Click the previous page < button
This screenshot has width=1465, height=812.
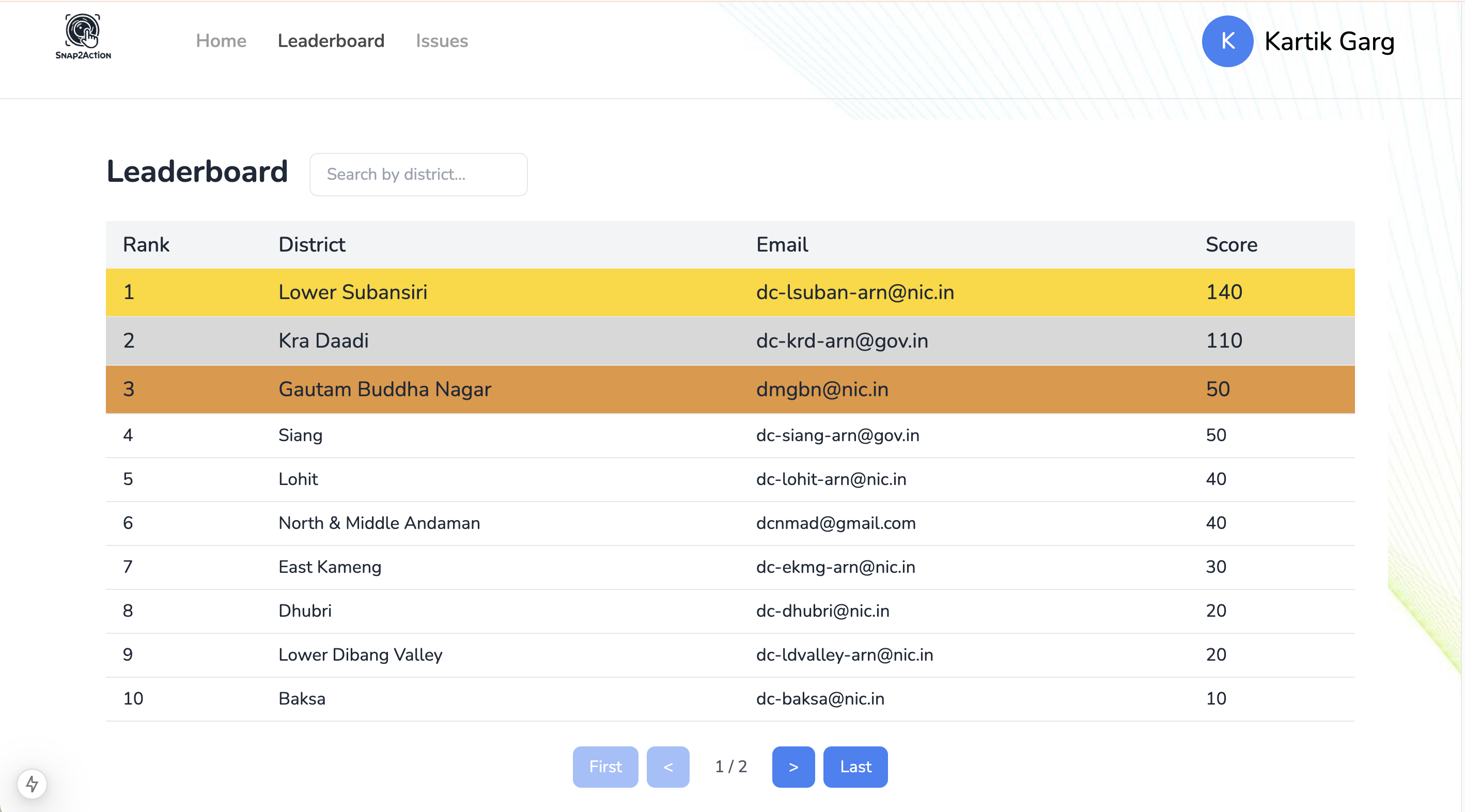[667, 767]
